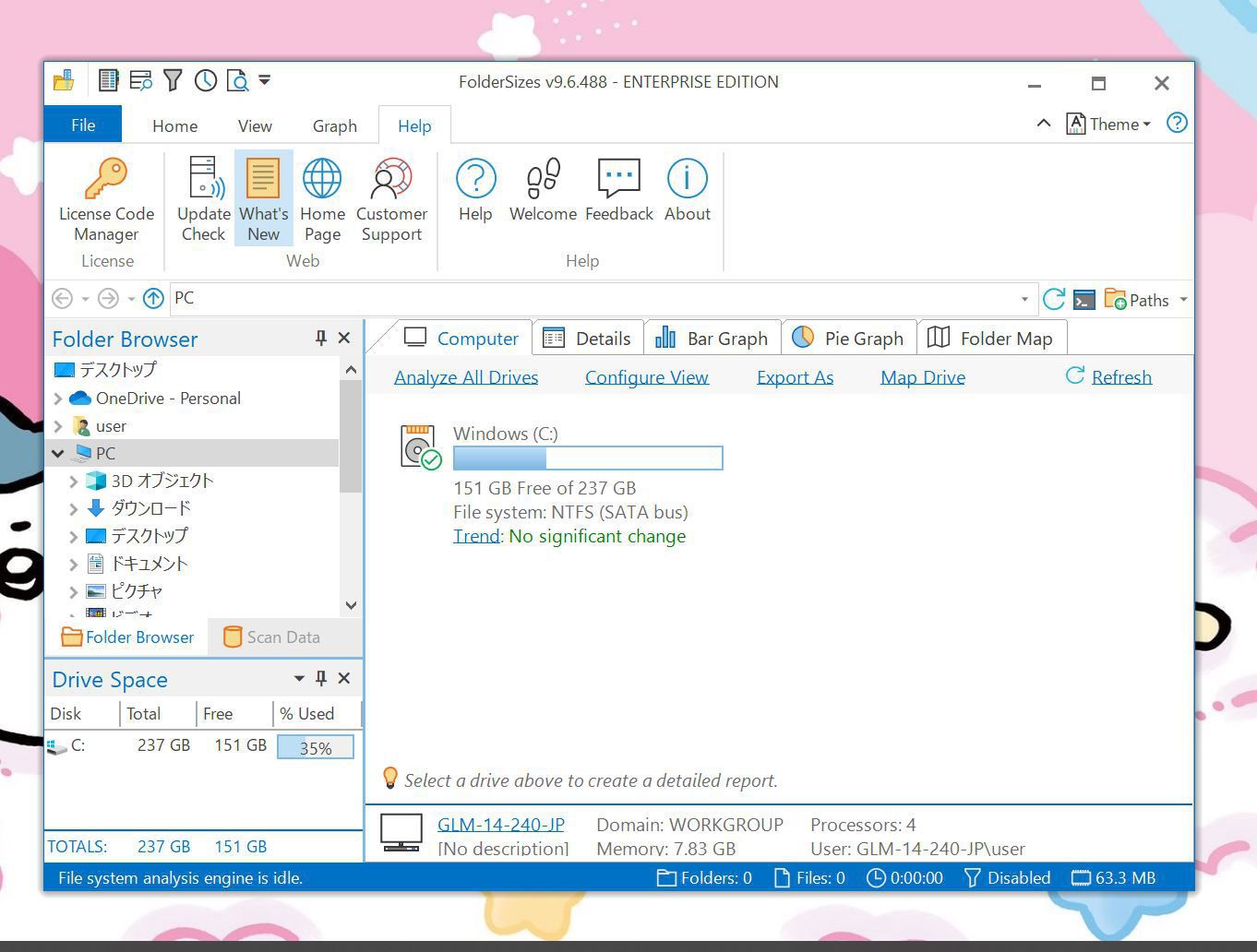Screen dimensions: 1257x952
Task: Open Customer Support
Action: [391, 199]
